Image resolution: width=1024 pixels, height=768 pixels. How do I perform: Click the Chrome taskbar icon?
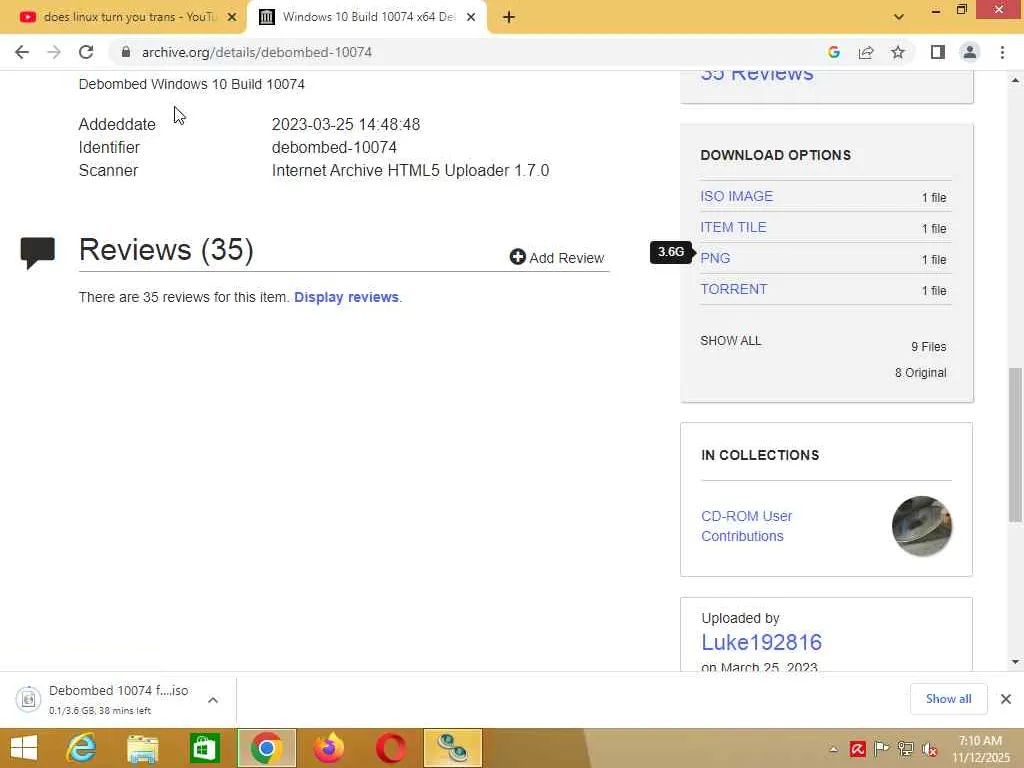pyautogui.click(x=266, y=748)
